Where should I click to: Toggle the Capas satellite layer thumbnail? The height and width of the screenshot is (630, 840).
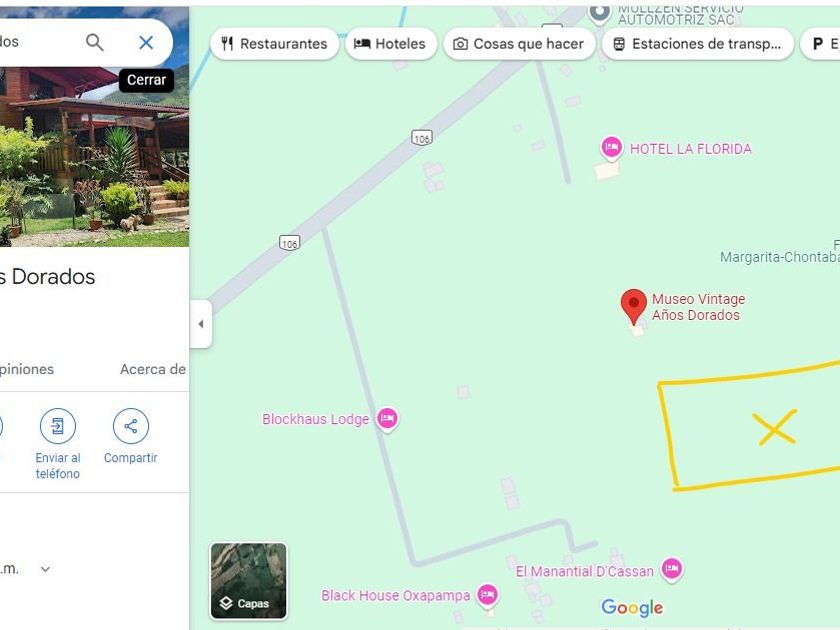tap(249, 581)
